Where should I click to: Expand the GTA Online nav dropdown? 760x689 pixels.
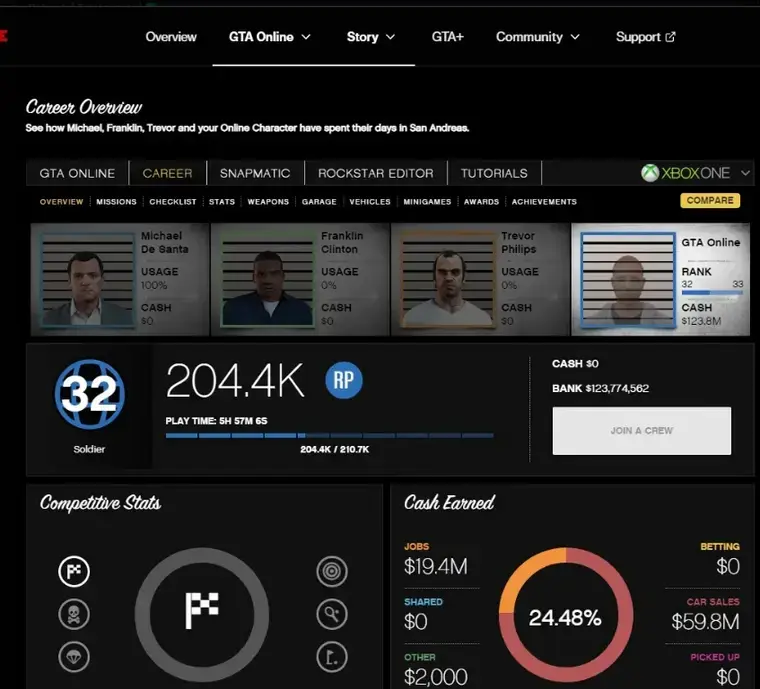coord(269,37)
